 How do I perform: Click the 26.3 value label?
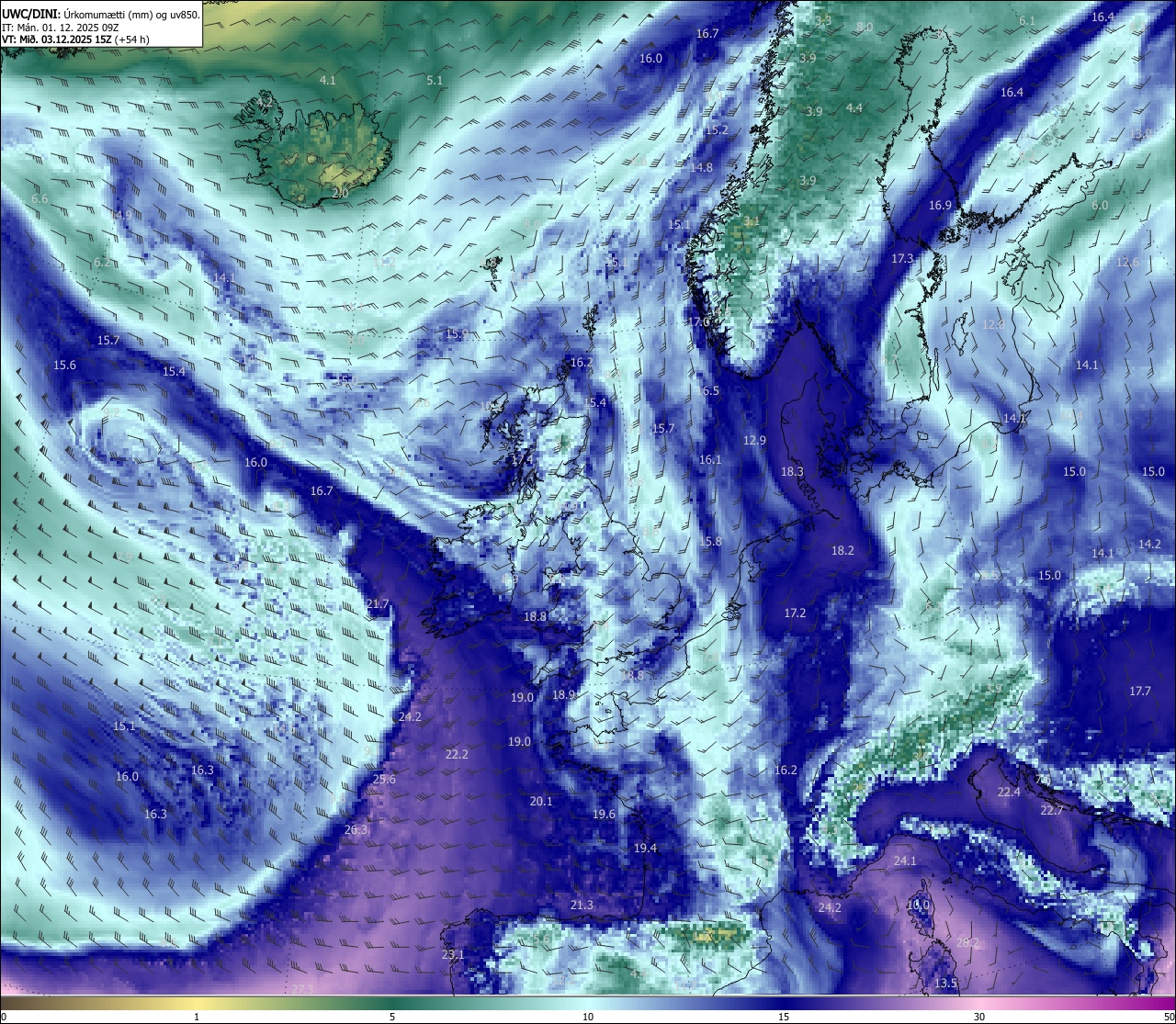pyautogui.click(x=356, y=830)
